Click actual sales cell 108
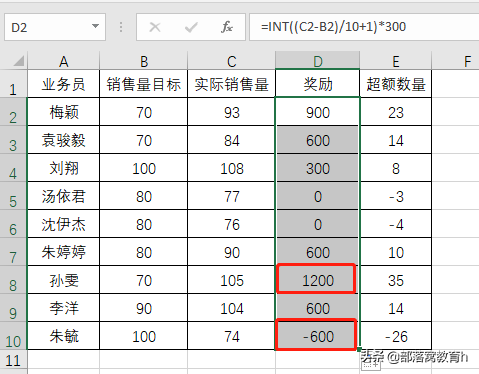Image resolution: width=479 pixels, height=374 pixels. coord(232,168)
